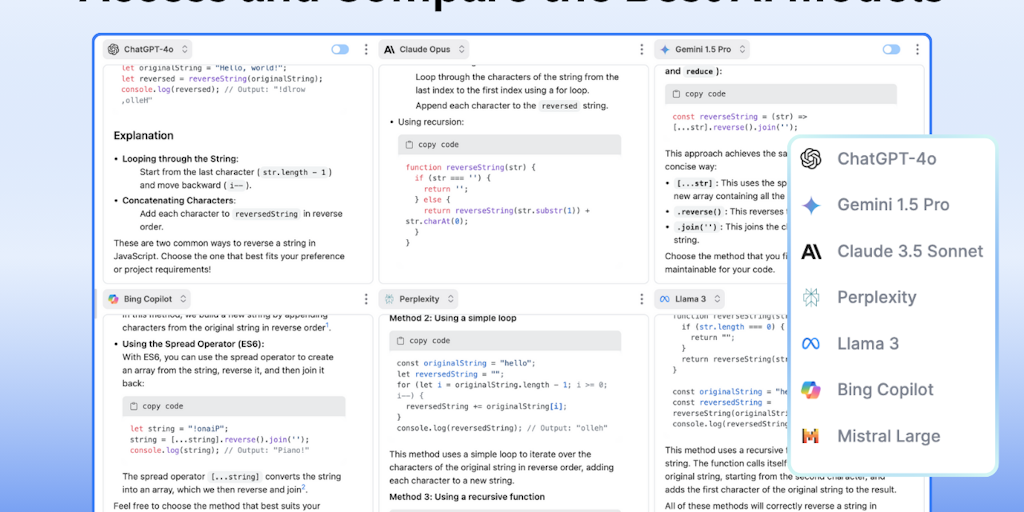Click clipboard icon in Perplexity code block

point(400,341)
